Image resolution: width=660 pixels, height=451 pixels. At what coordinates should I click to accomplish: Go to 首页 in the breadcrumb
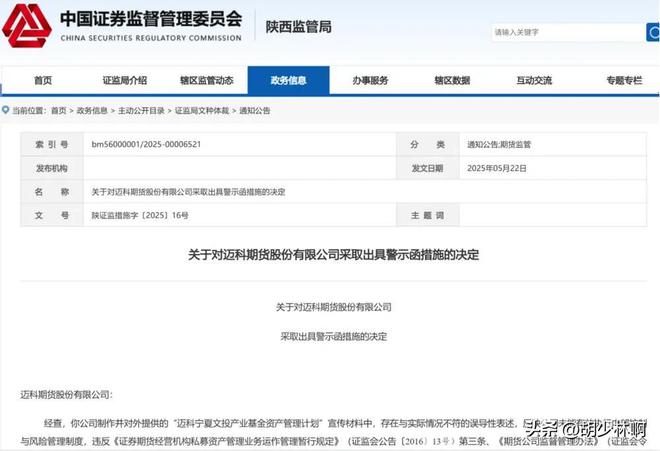tap(59, 111)
